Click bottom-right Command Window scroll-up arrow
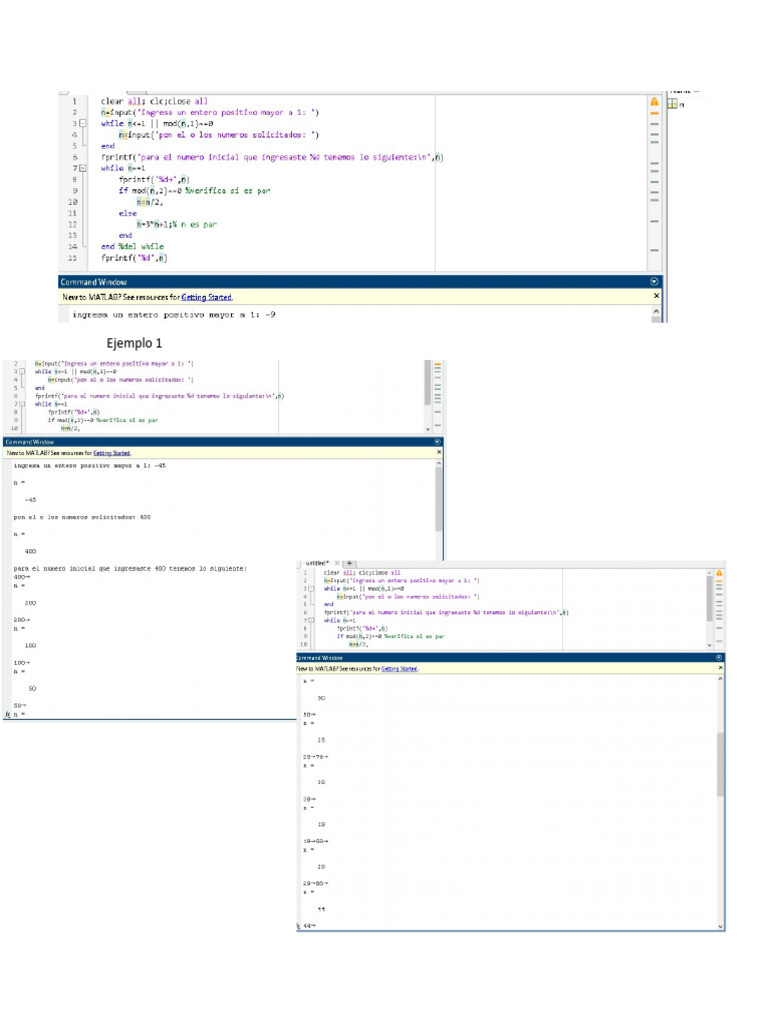The width and height of the screenshot is (768, 1024). tap(720, 679)
